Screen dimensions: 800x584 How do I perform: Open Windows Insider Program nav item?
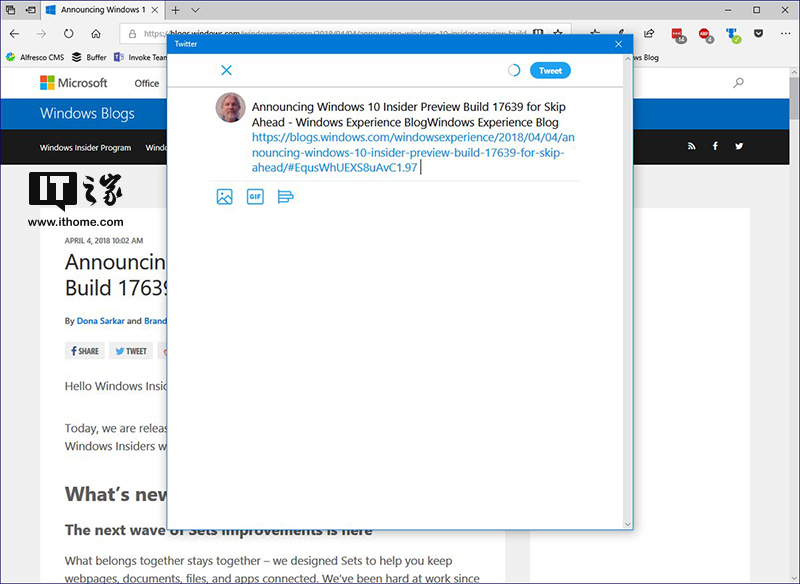(85, 147)
